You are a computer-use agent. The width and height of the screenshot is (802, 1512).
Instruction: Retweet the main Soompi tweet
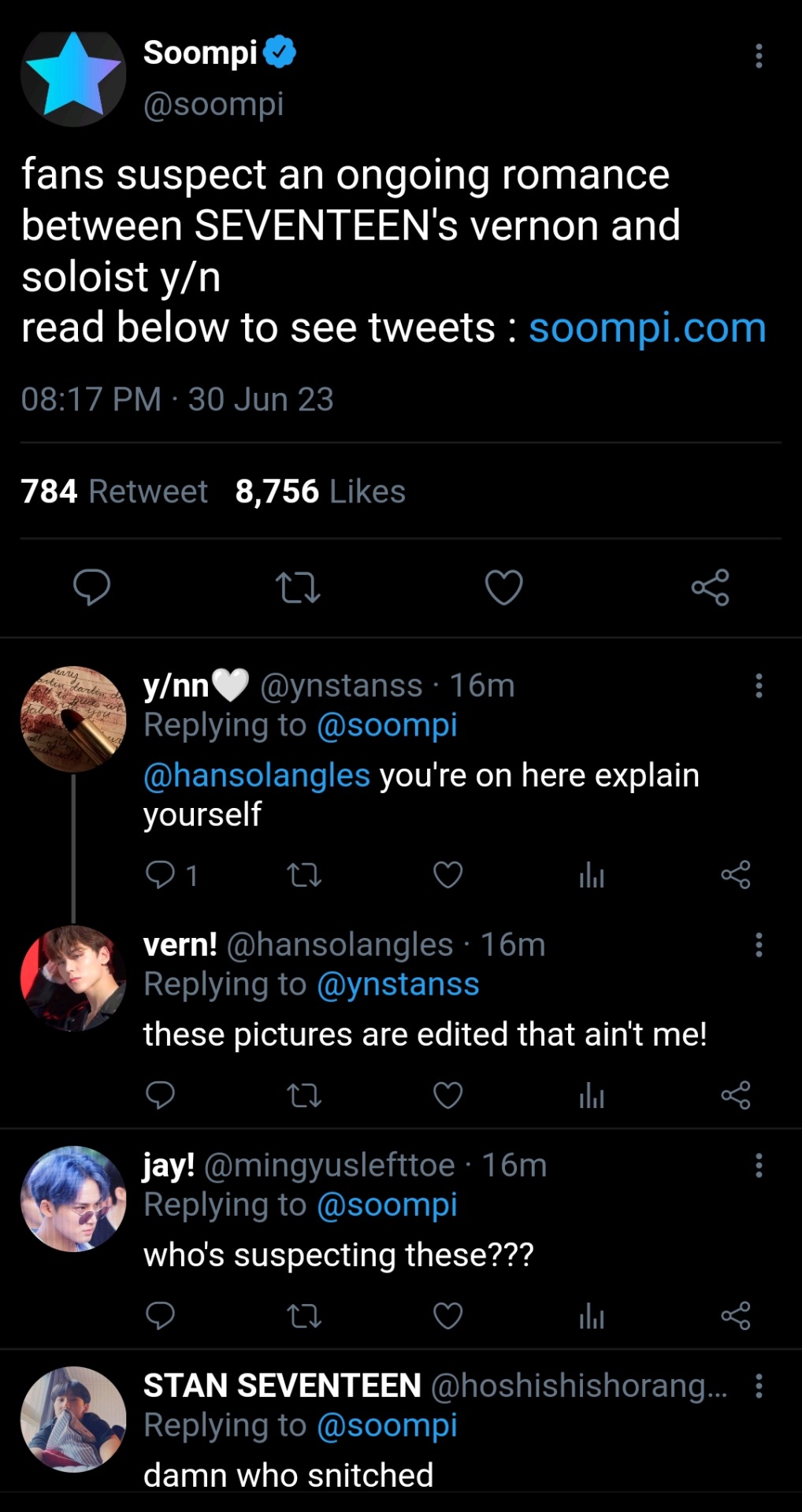(x=298, y=587)
